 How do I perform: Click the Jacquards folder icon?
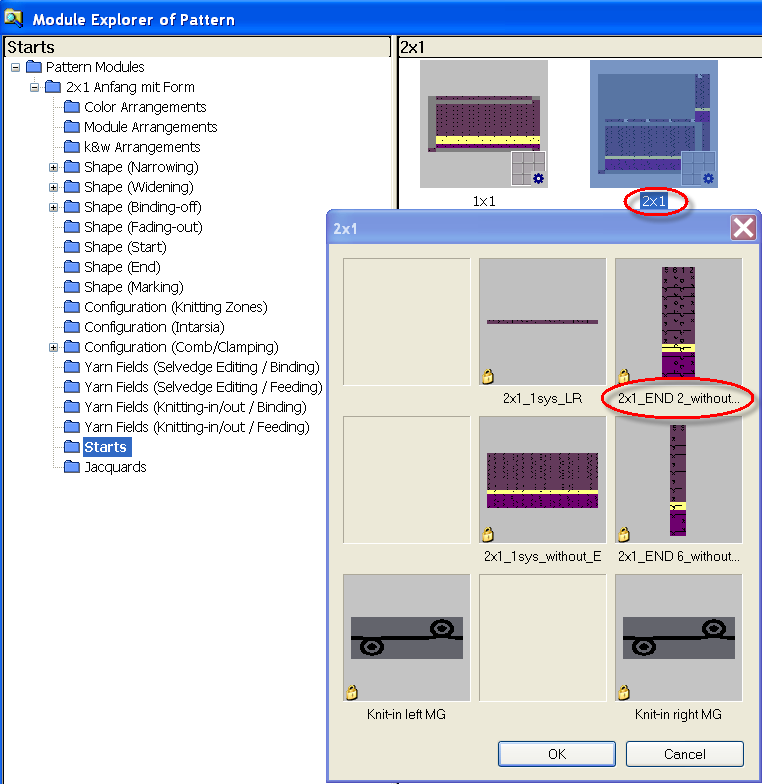point(72,467)
